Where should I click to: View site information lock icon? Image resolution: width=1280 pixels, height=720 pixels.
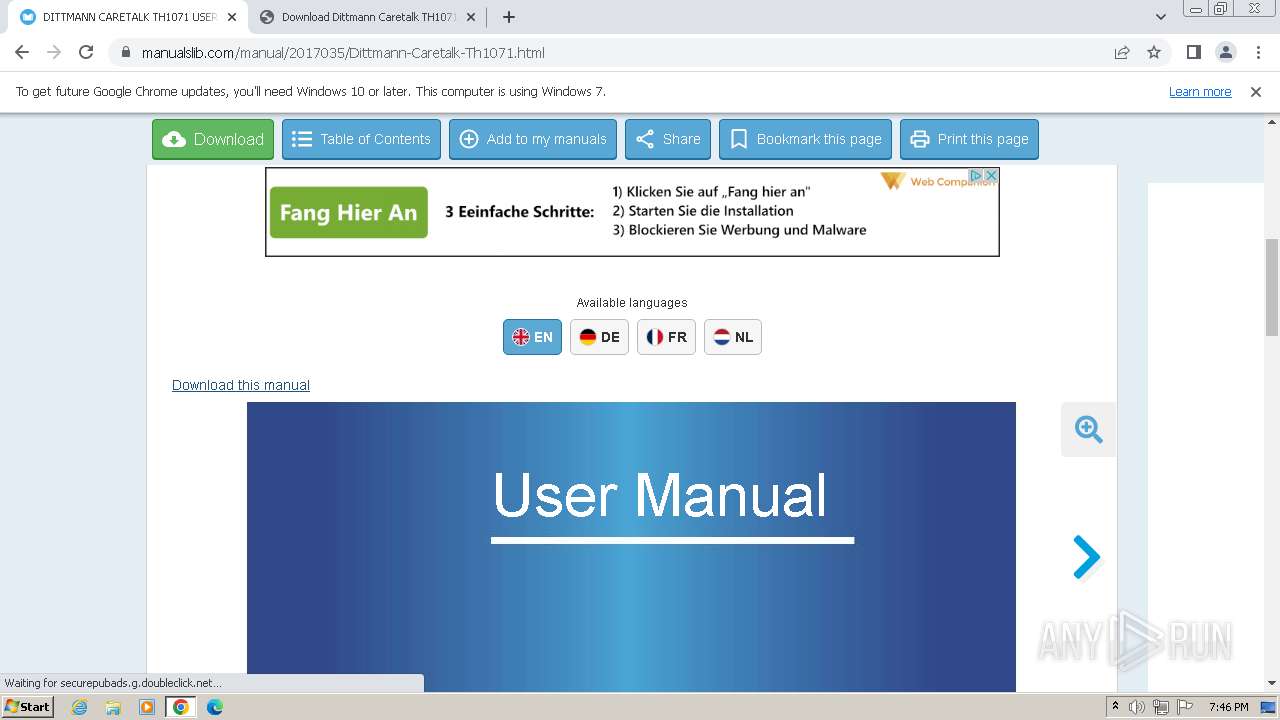[x=126, y=52]
